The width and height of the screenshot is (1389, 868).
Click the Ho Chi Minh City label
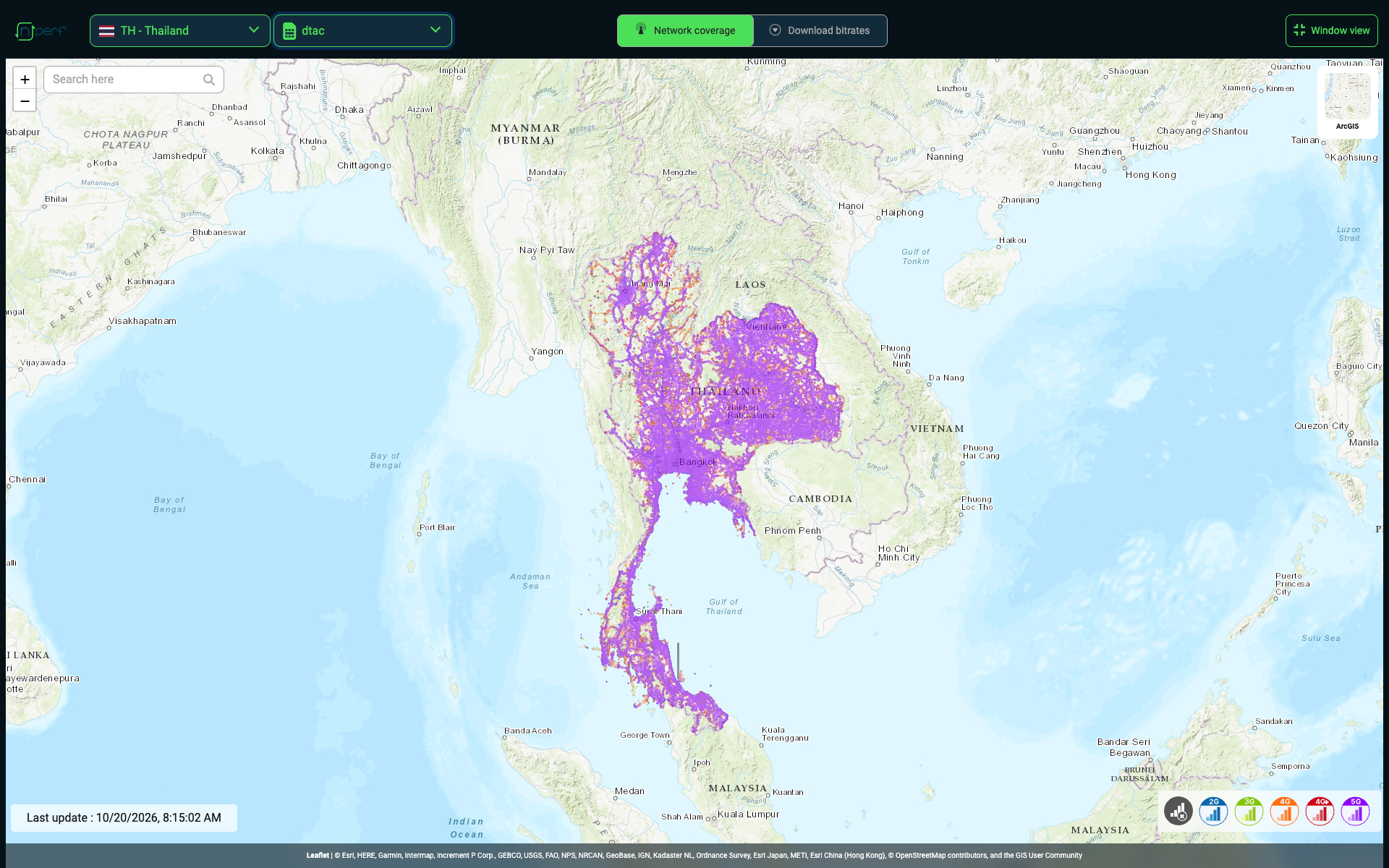coord(899,553)
